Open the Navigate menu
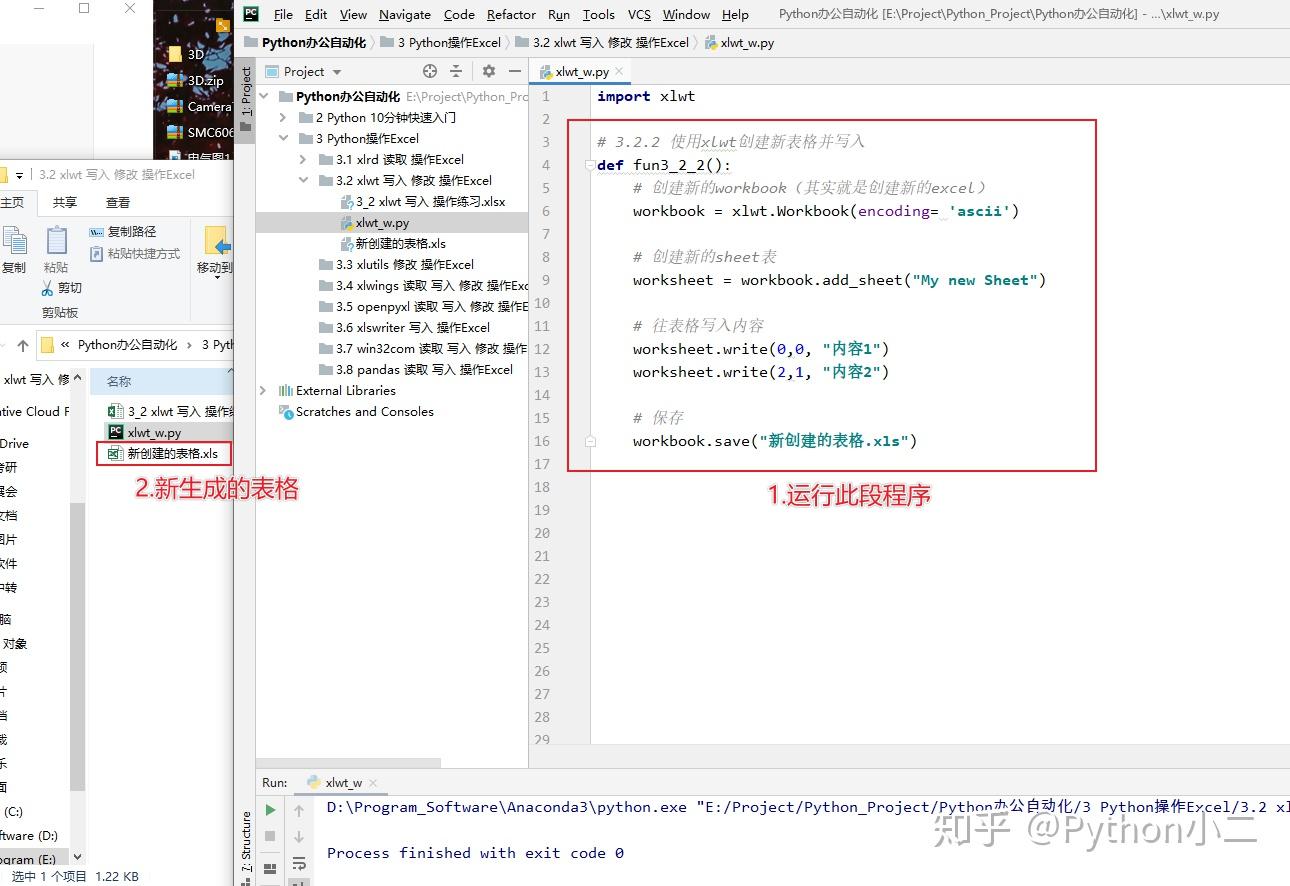 pos(404,14)
